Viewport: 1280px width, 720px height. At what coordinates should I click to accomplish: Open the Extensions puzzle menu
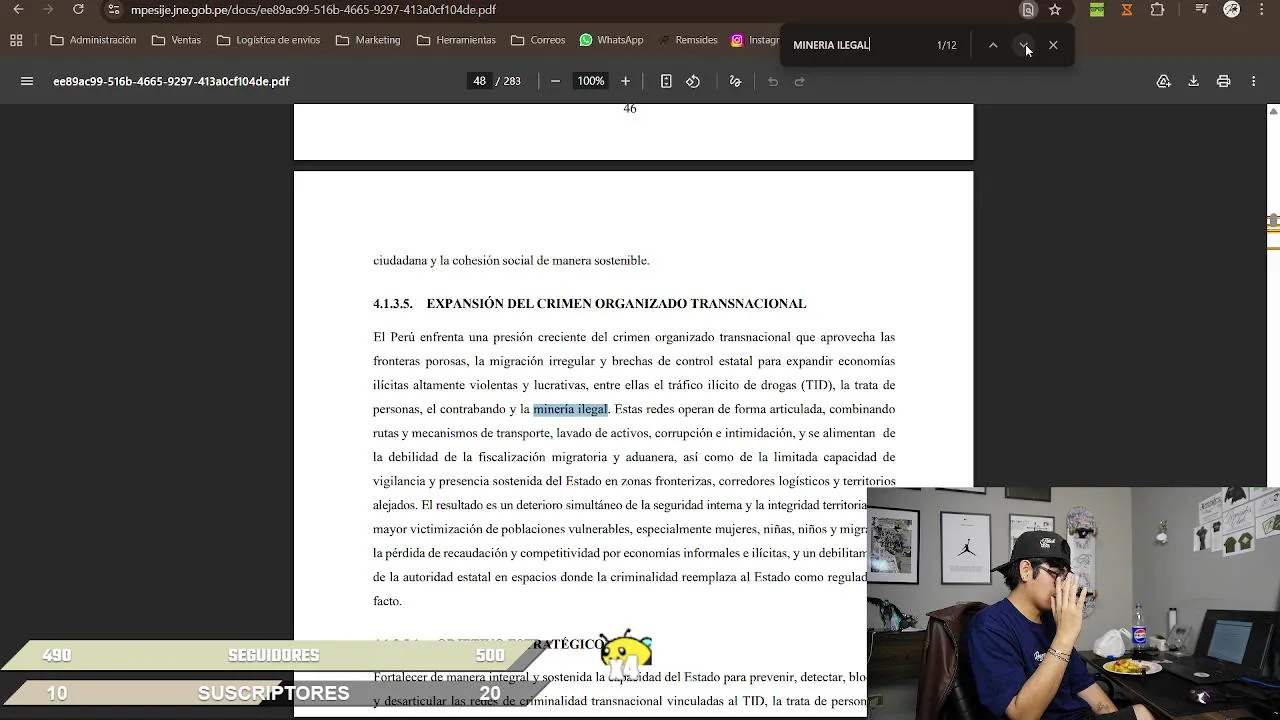(1157, 10)
